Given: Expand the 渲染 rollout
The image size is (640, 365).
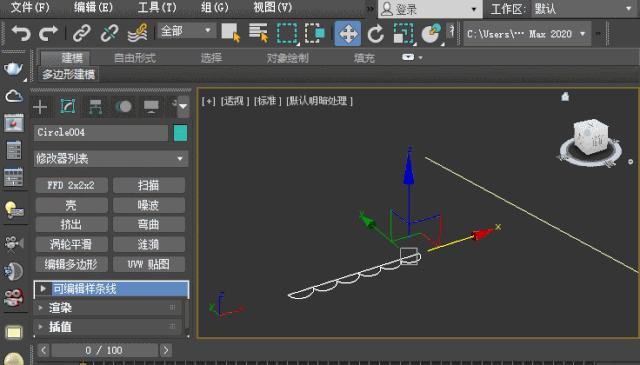Looking at the screenshot, I should (108, 308).
